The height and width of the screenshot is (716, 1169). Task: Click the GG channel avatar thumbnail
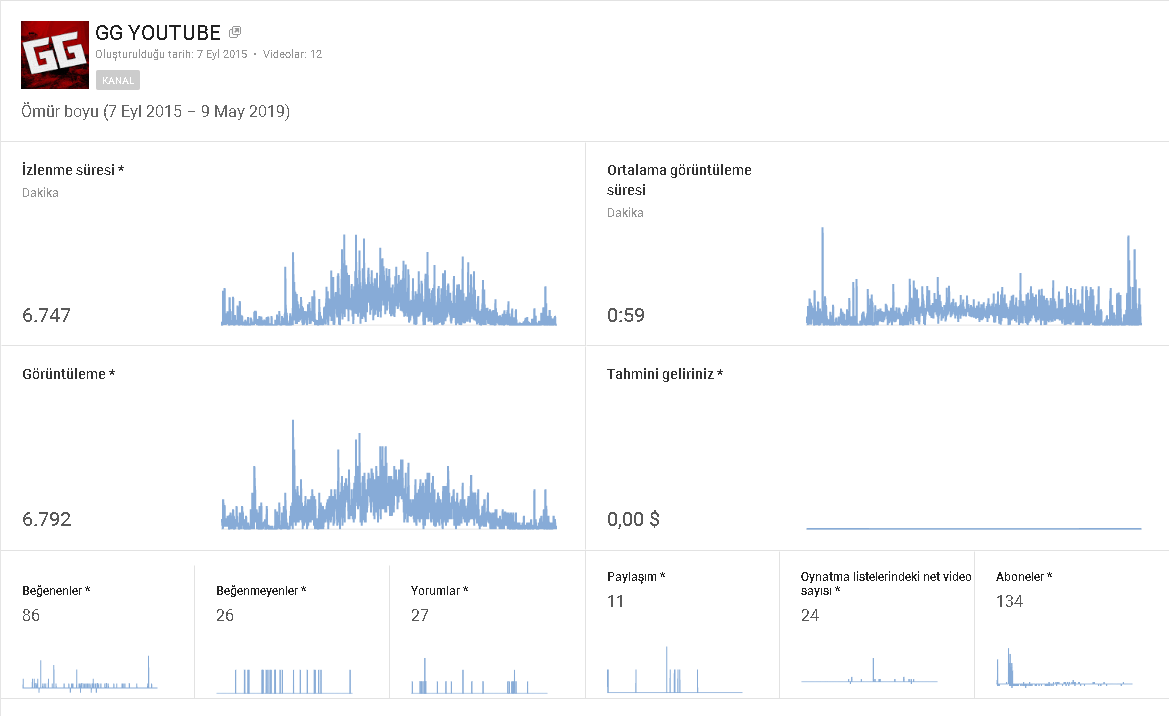(55, 55)
